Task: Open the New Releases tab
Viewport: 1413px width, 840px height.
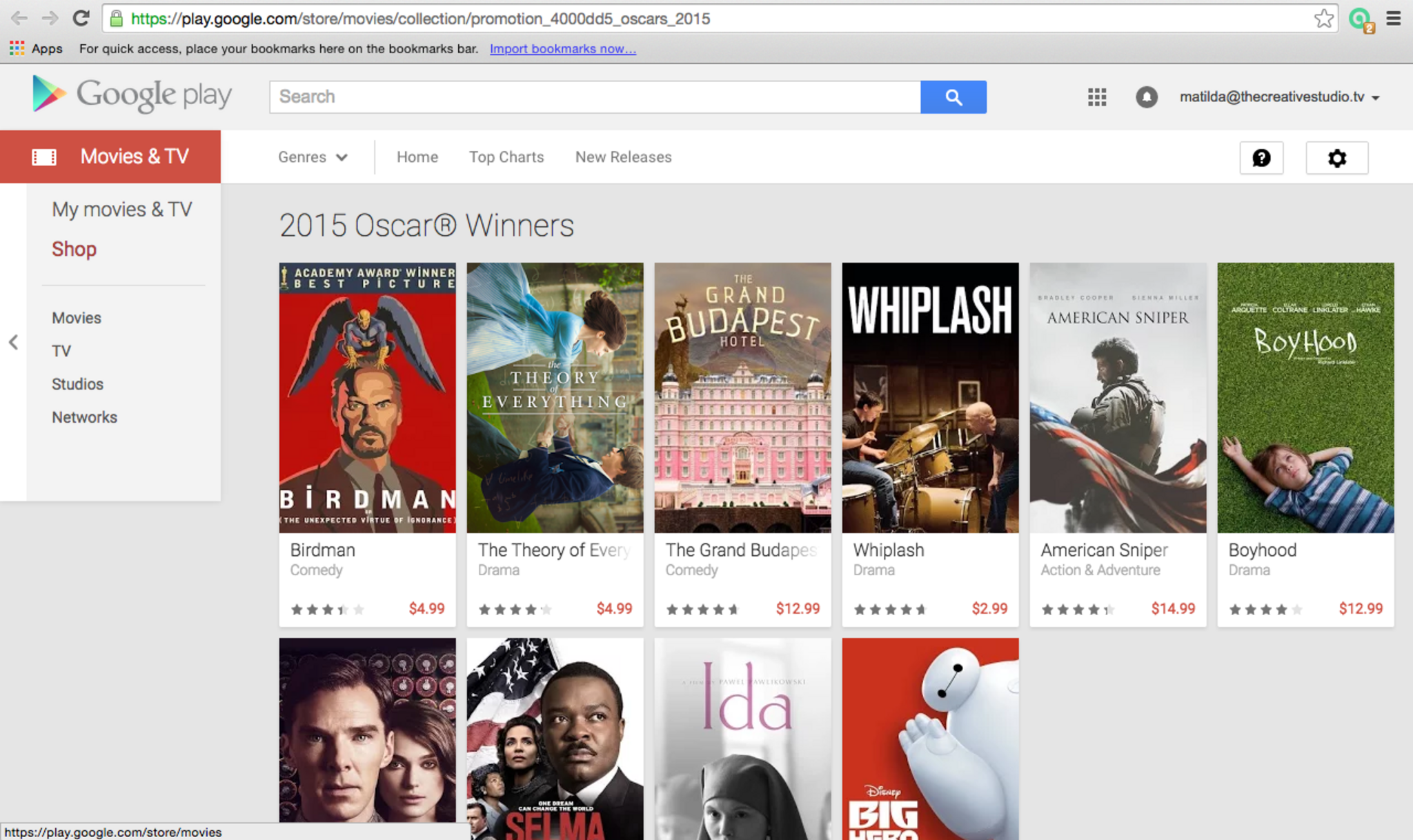Action: click(623, 157)
